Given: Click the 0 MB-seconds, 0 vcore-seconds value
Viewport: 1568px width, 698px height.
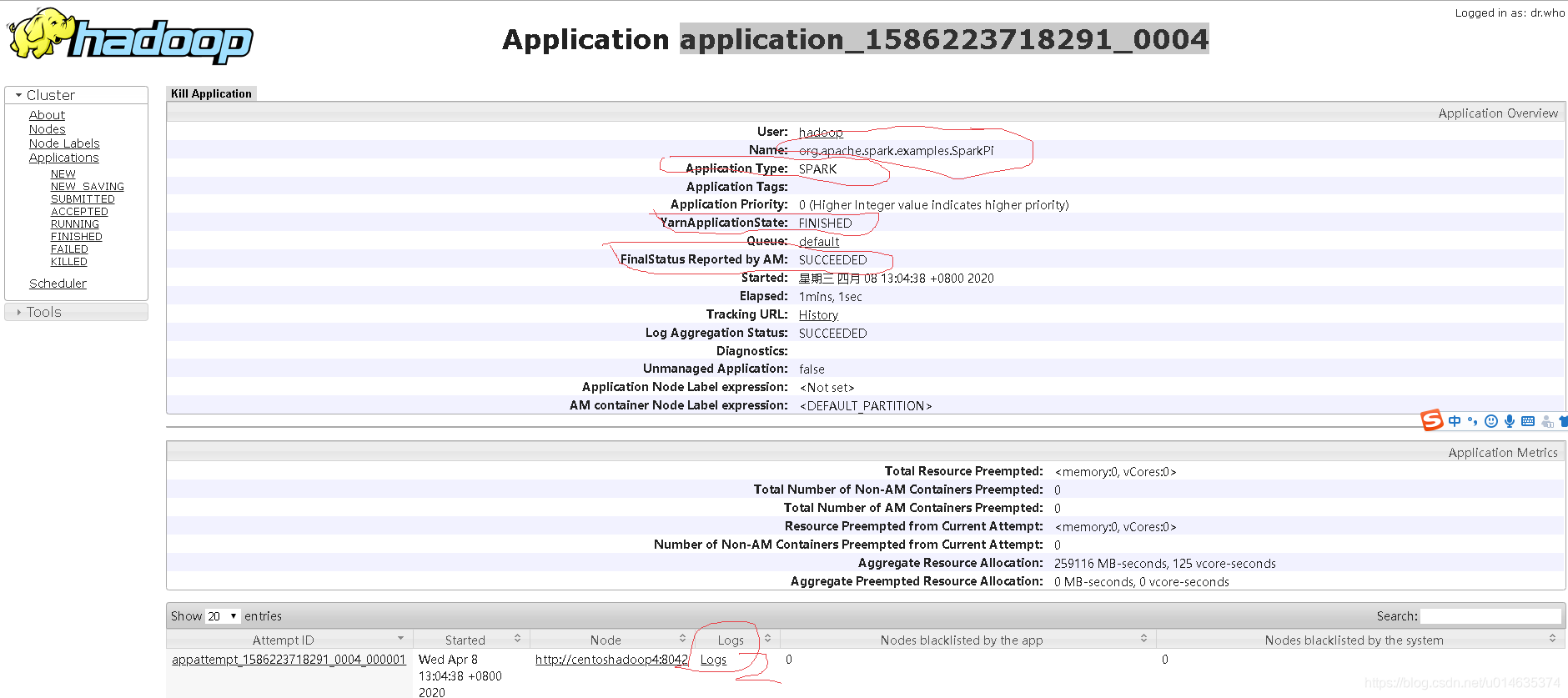Looking at the screenshot, I should coord(1141,582).
